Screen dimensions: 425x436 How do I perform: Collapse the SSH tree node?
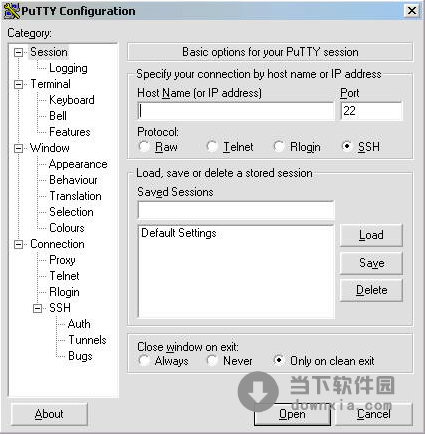coord(37,308)
